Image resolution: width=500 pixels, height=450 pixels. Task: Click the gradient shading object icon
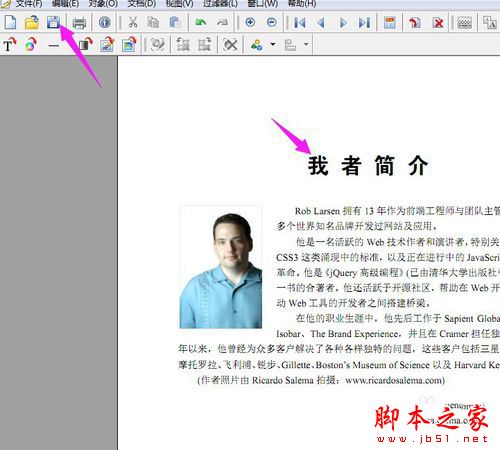[85, 44]
